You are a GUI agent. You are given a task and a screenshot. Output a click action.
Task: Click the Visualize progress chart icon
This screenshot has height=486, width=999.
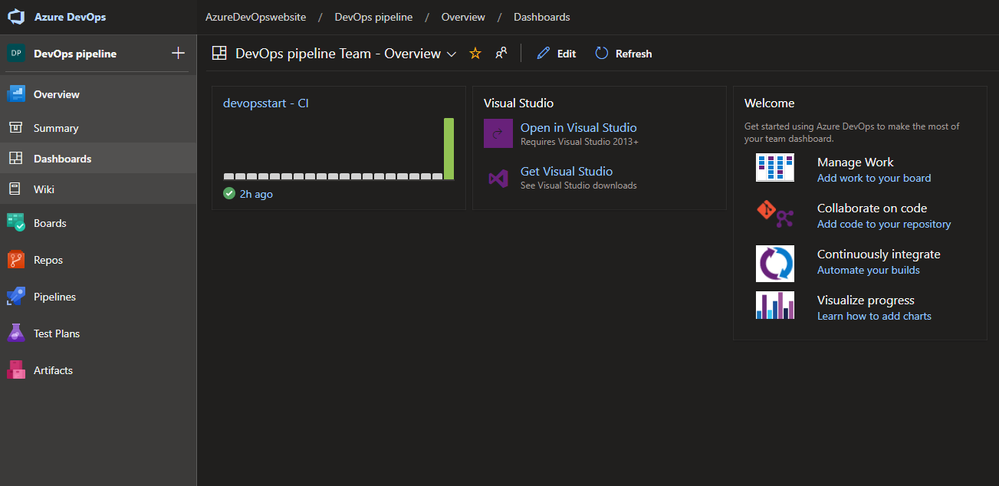[775, 305]
